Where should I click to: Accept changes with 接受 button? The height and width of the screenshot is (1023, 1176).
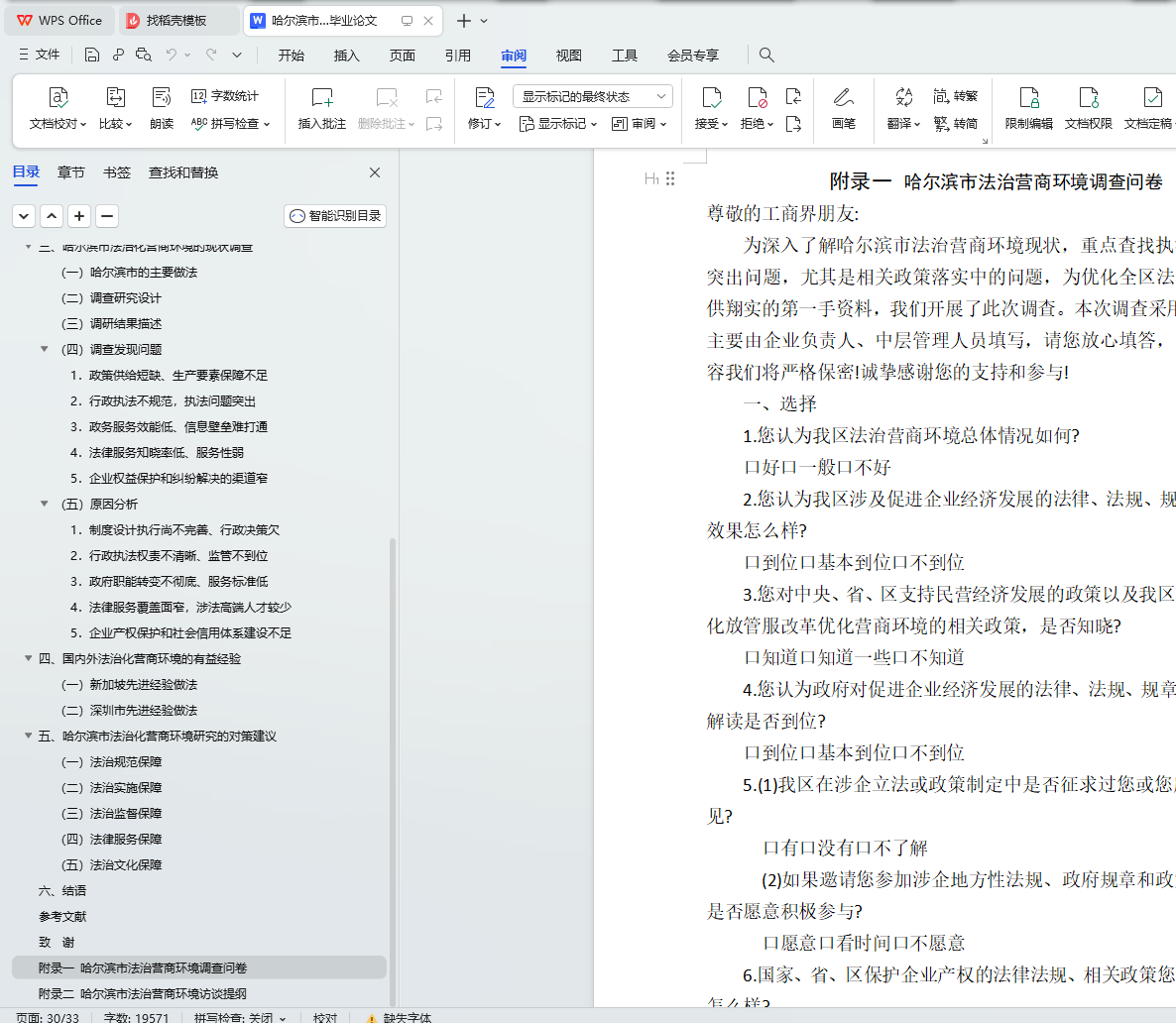(711, 107)
